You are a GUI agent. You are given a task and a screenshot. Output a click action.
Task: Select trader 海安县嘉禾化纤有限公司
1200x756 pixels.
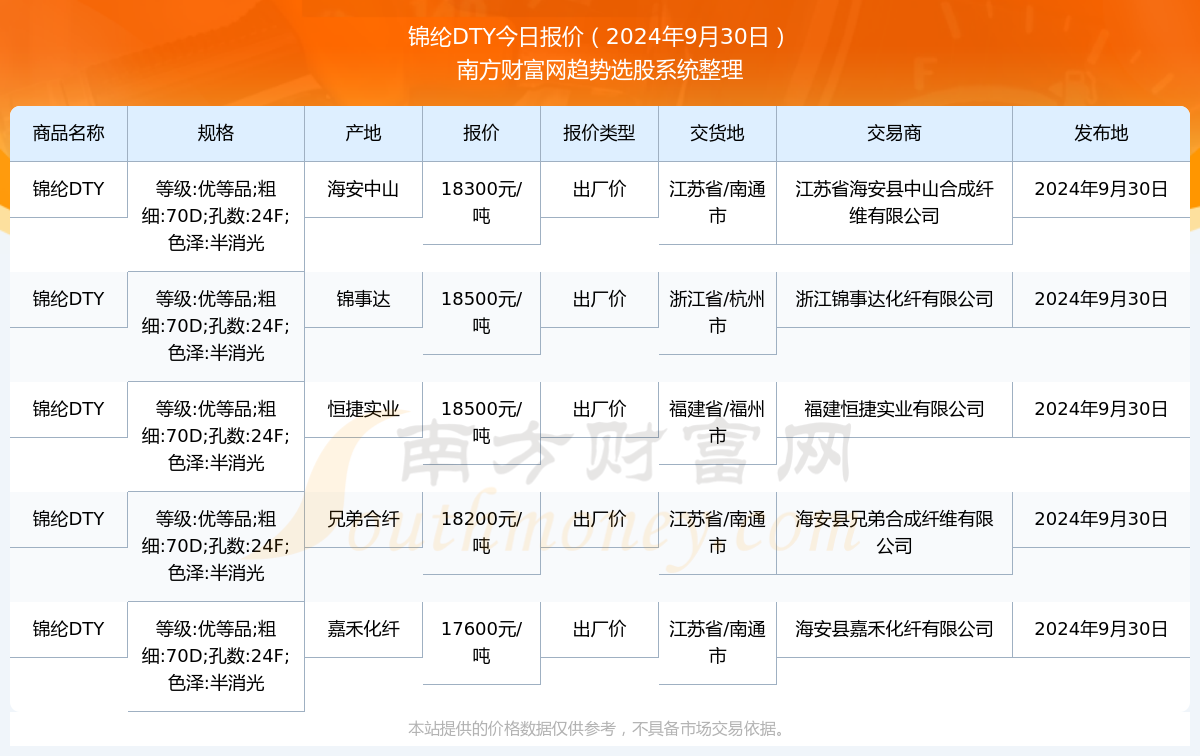(894, 629)
